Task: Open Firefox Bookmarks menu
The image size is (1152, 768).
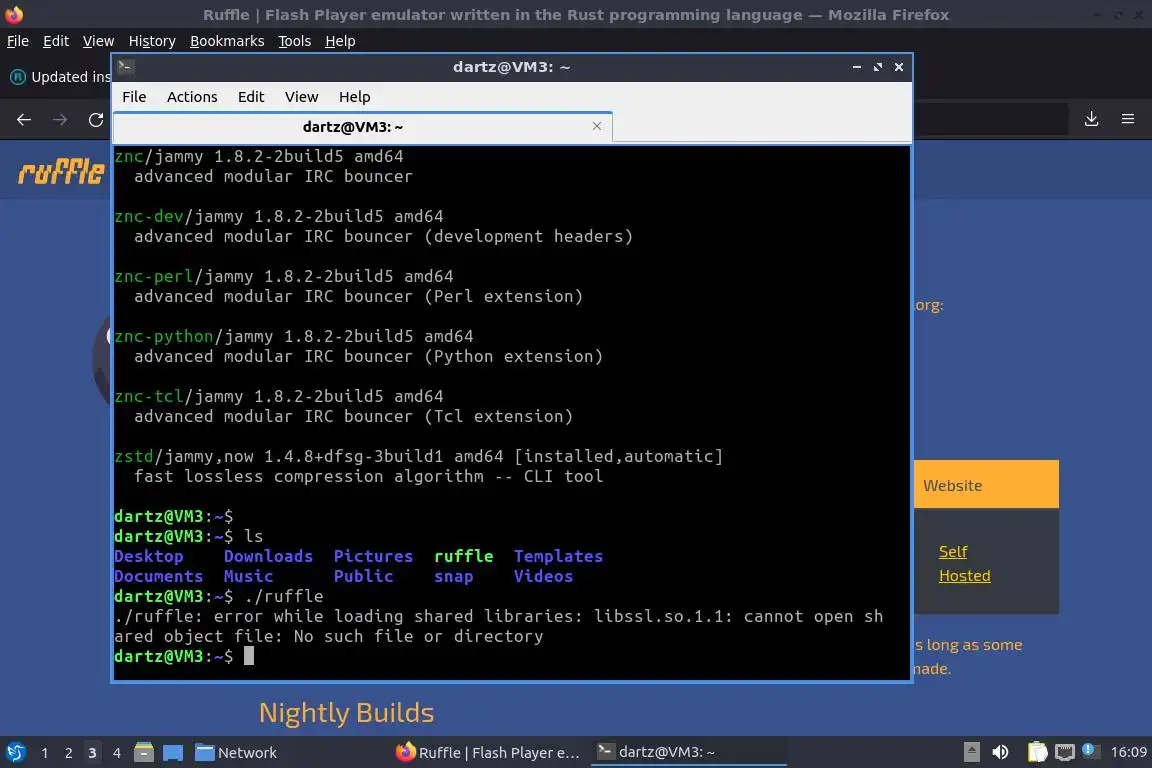Action: [227, 41]
